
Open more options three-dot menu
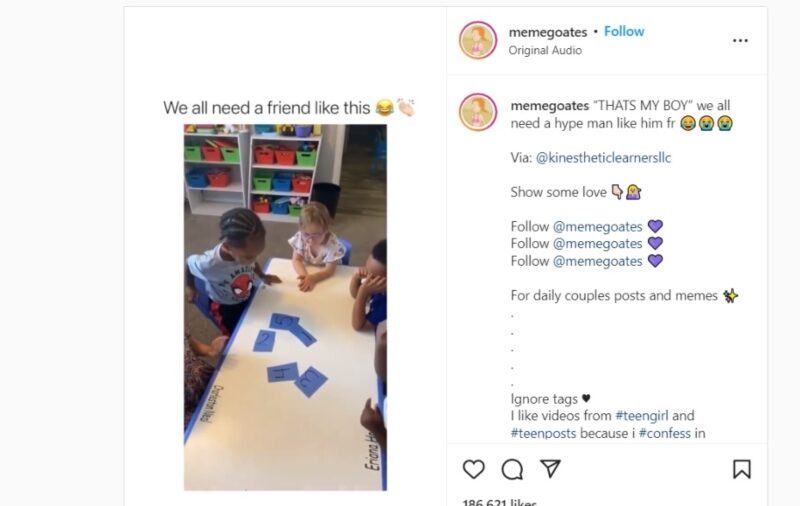click(x=740, y=41)
